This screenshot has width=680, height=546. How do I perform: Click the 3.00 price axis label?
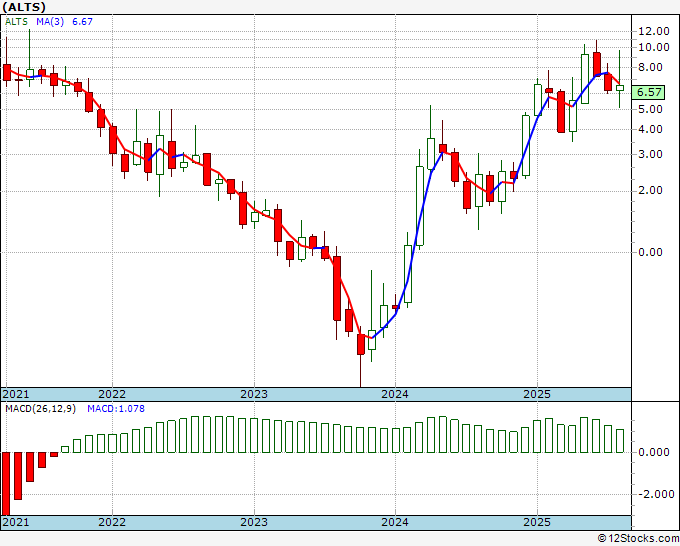pyautogui.click(x=651, y=154)
